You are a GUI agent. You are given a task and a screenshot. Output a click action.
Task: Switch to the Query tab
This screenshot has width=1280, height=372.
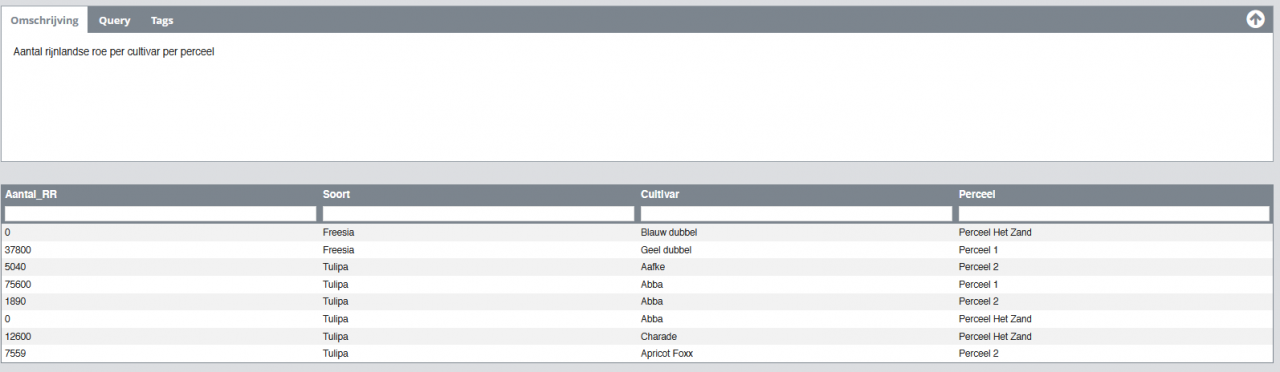pos(114,20)
